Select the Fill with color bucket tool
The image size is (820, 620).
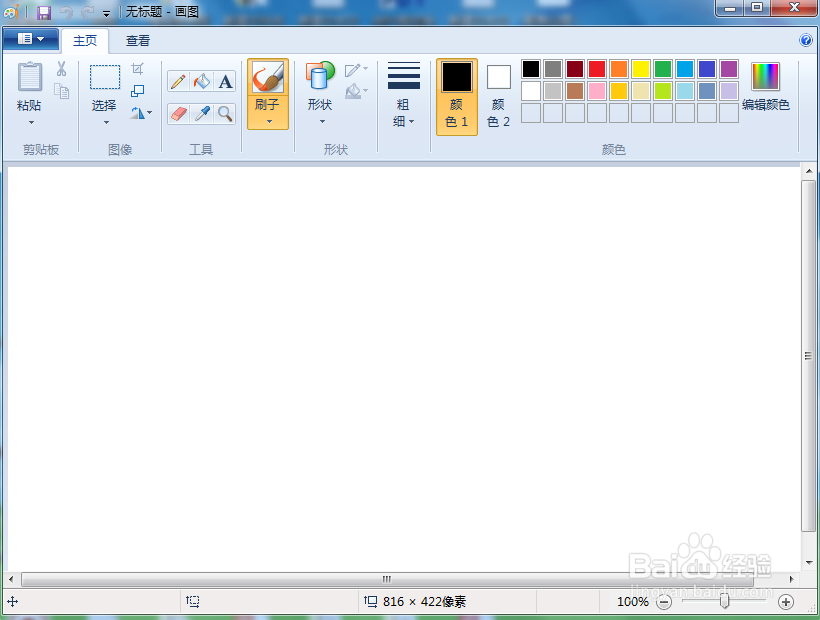[202, 82]
